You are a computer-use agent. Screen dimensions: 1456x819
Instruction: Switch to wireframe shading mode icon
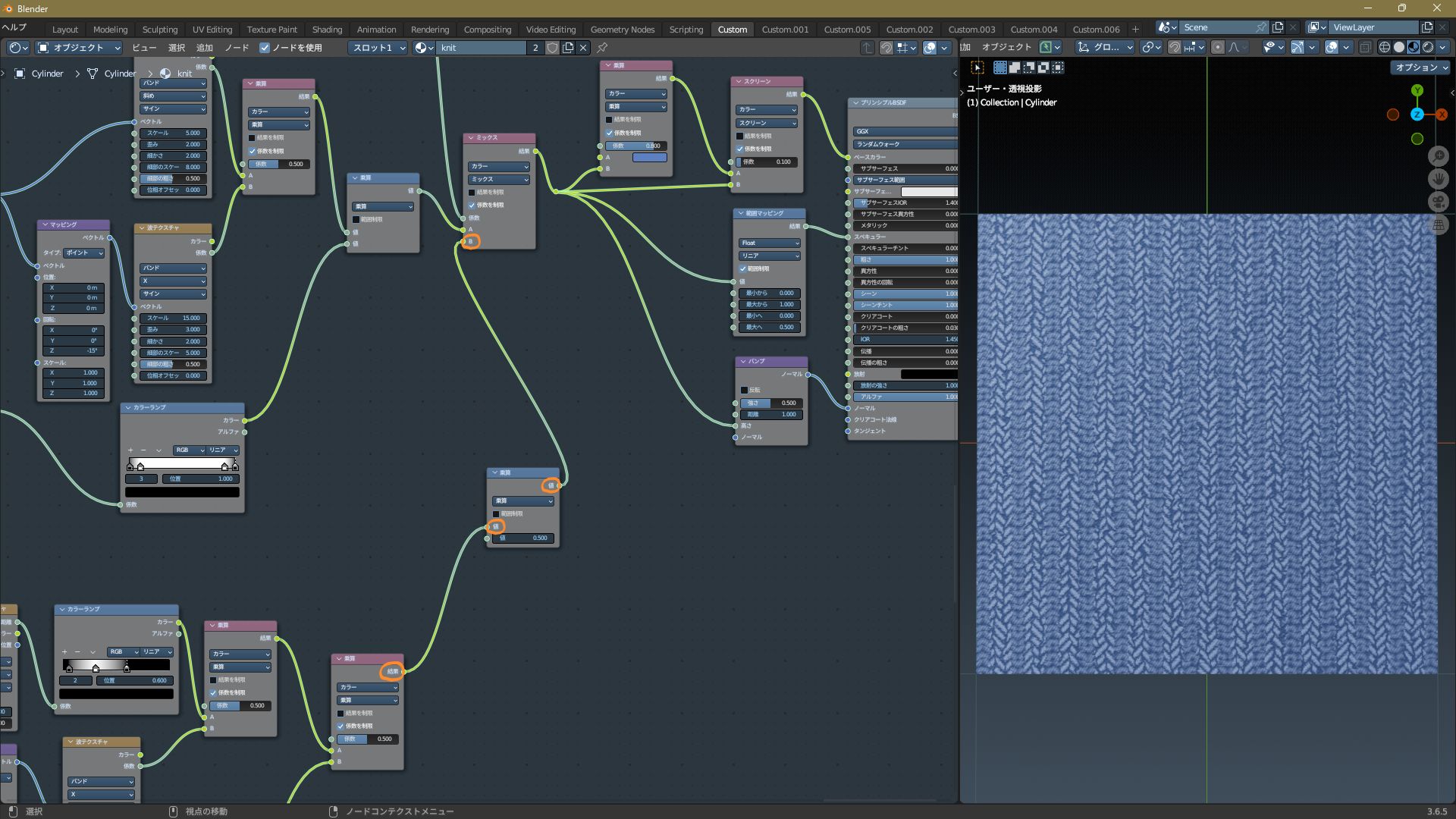point(1385,47)
